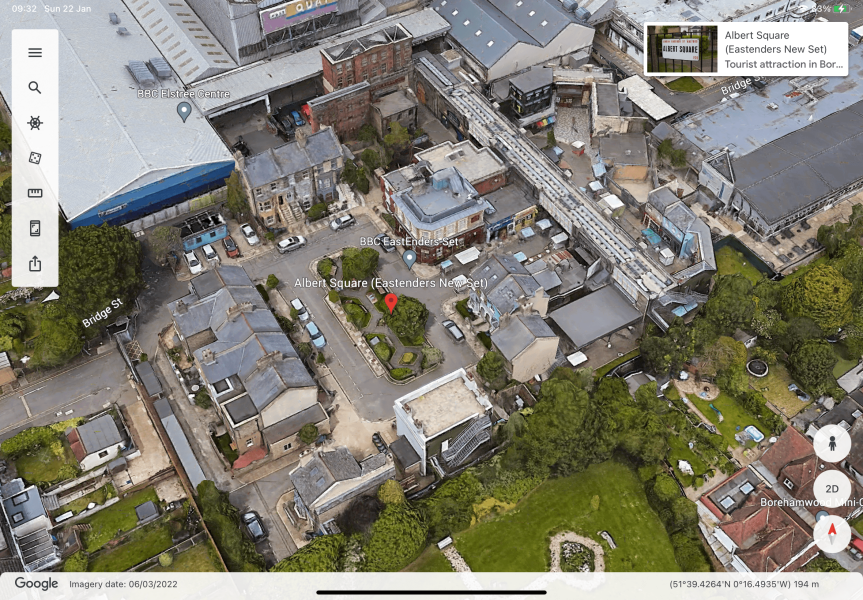Tap the status bar clock
The image size is (863, 600).
point(24,9)
